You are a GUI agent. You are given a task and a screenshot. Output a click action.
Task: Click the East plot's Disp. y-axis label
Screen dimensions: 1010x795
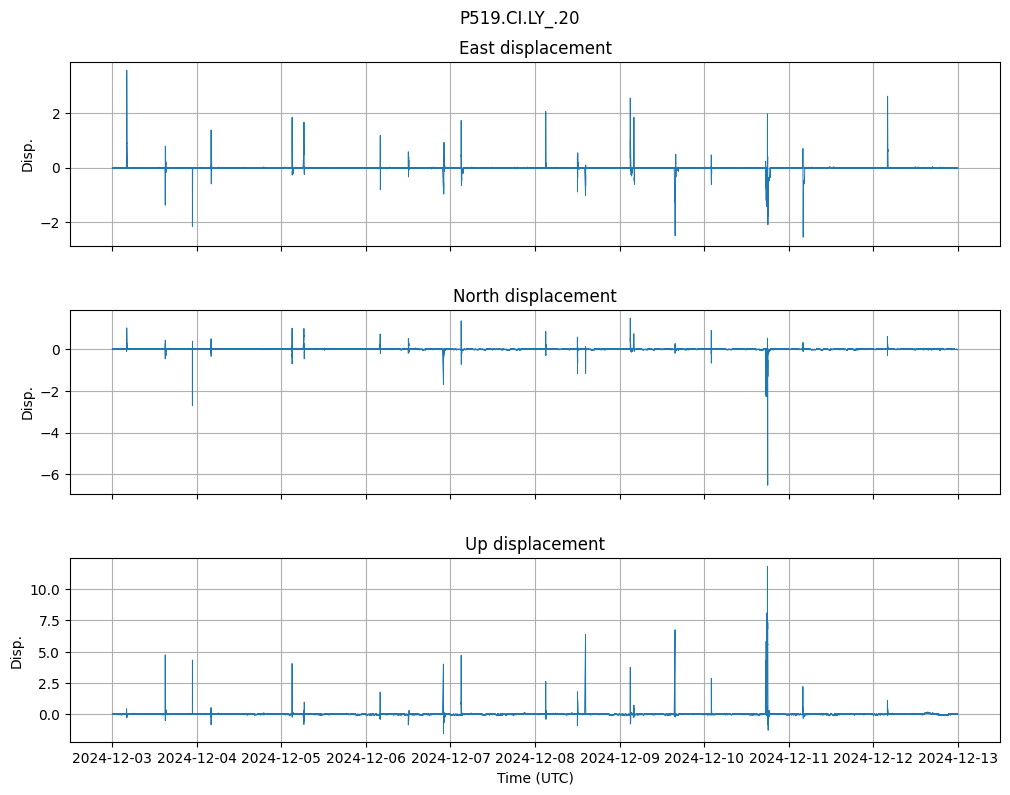(x=28, y=155)
